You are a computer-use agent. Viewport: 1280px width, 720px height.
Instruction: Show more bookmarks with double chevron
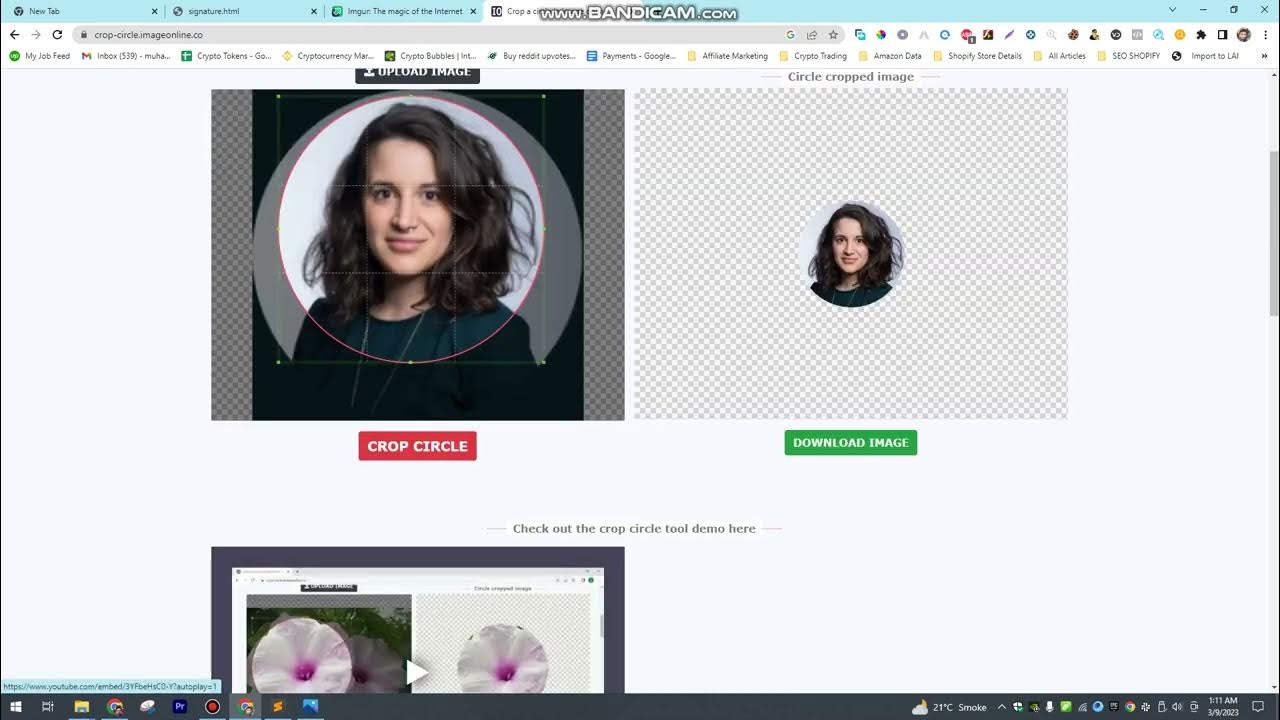coord(1265,56)
